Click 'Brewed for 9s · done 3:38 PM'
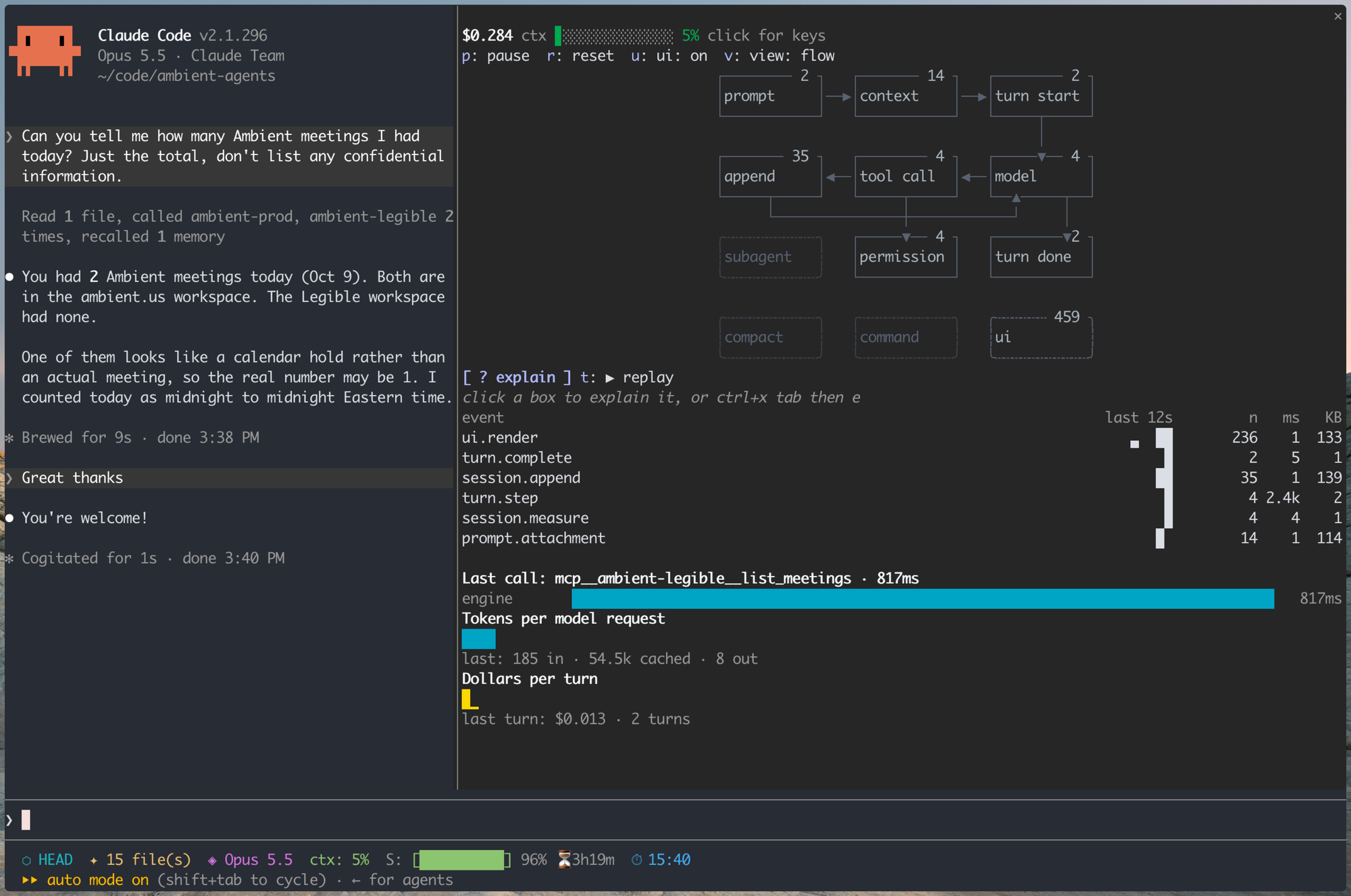Viewport: 1351px width, 896px height. (141, 438)
